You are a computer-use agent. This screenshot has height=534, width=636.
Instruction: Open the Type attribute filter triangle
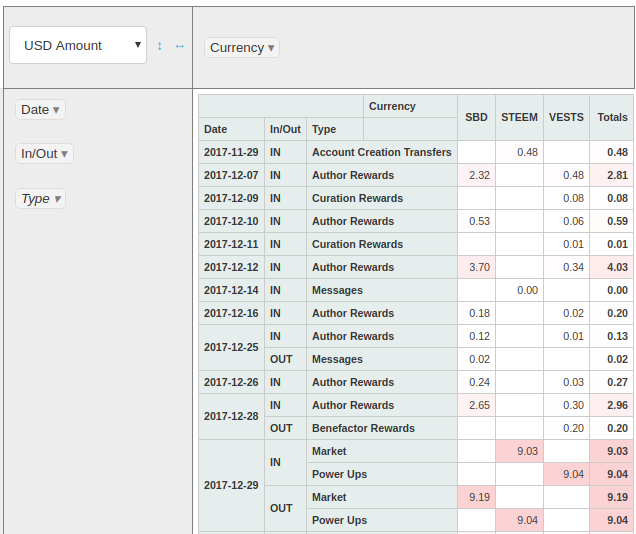(58, 199)
